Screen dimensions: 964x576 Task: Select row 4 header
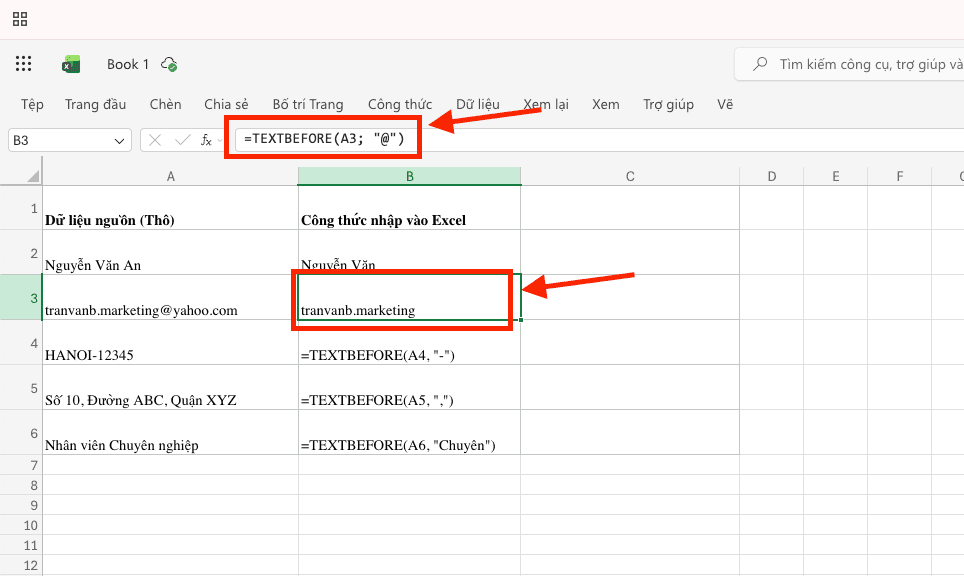coord(21,342)
